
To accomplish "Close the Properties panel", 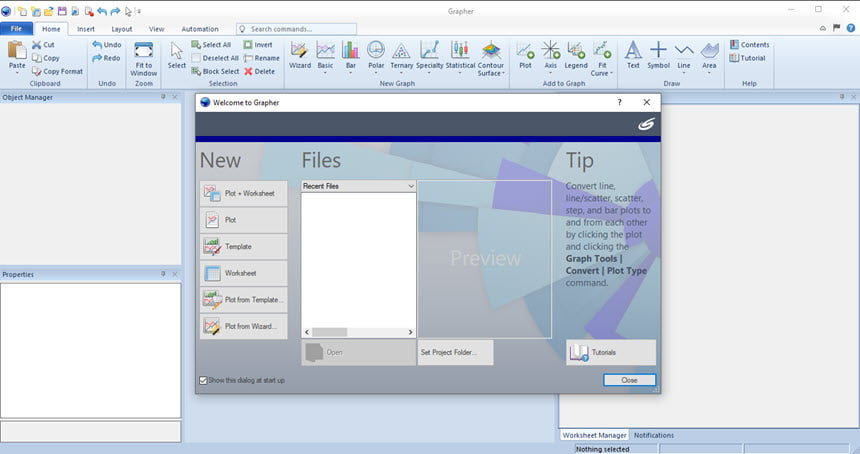I will click(x=175, y=274).
